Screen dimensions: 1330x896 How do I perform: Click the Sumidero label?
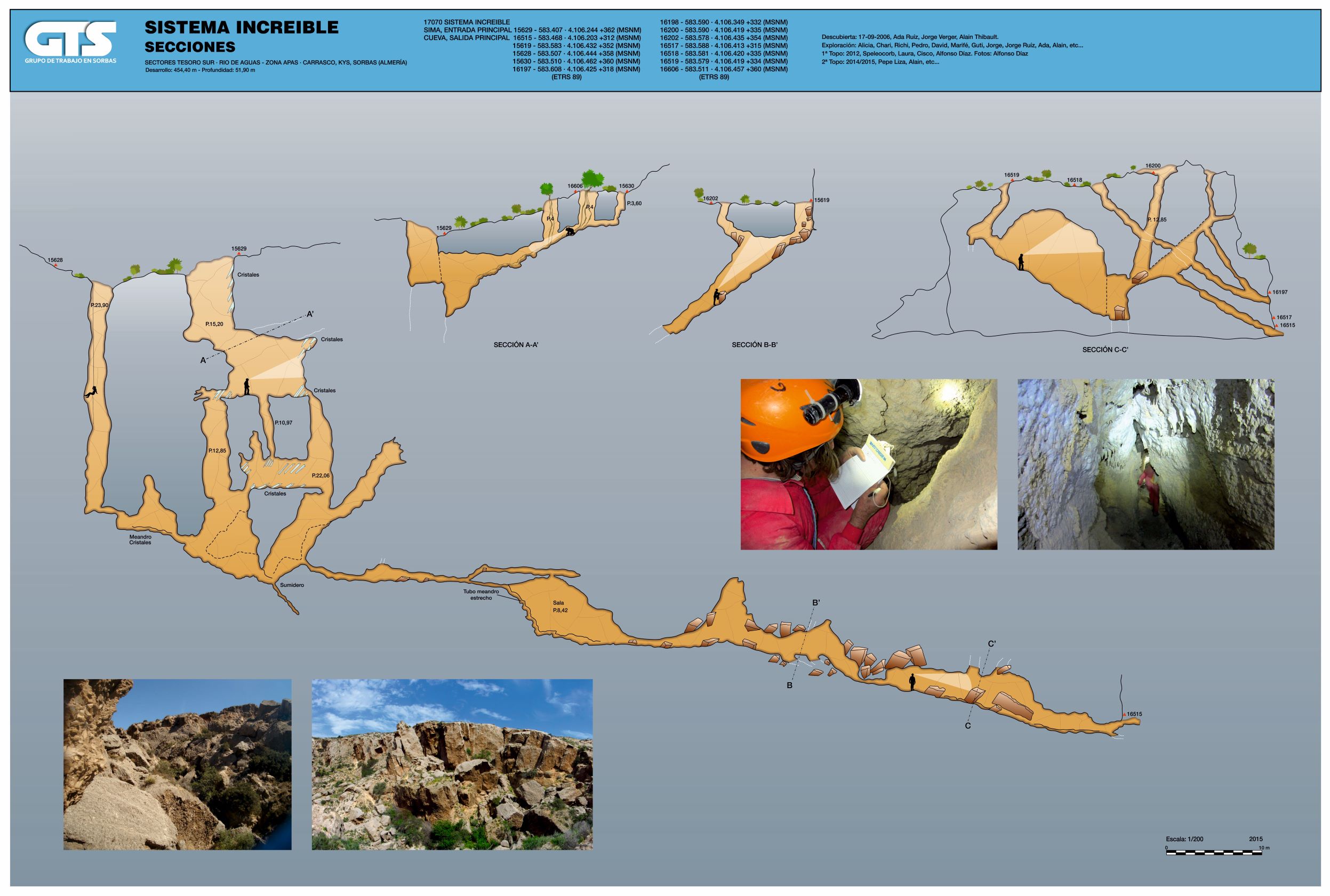click(x=292, y=585)
